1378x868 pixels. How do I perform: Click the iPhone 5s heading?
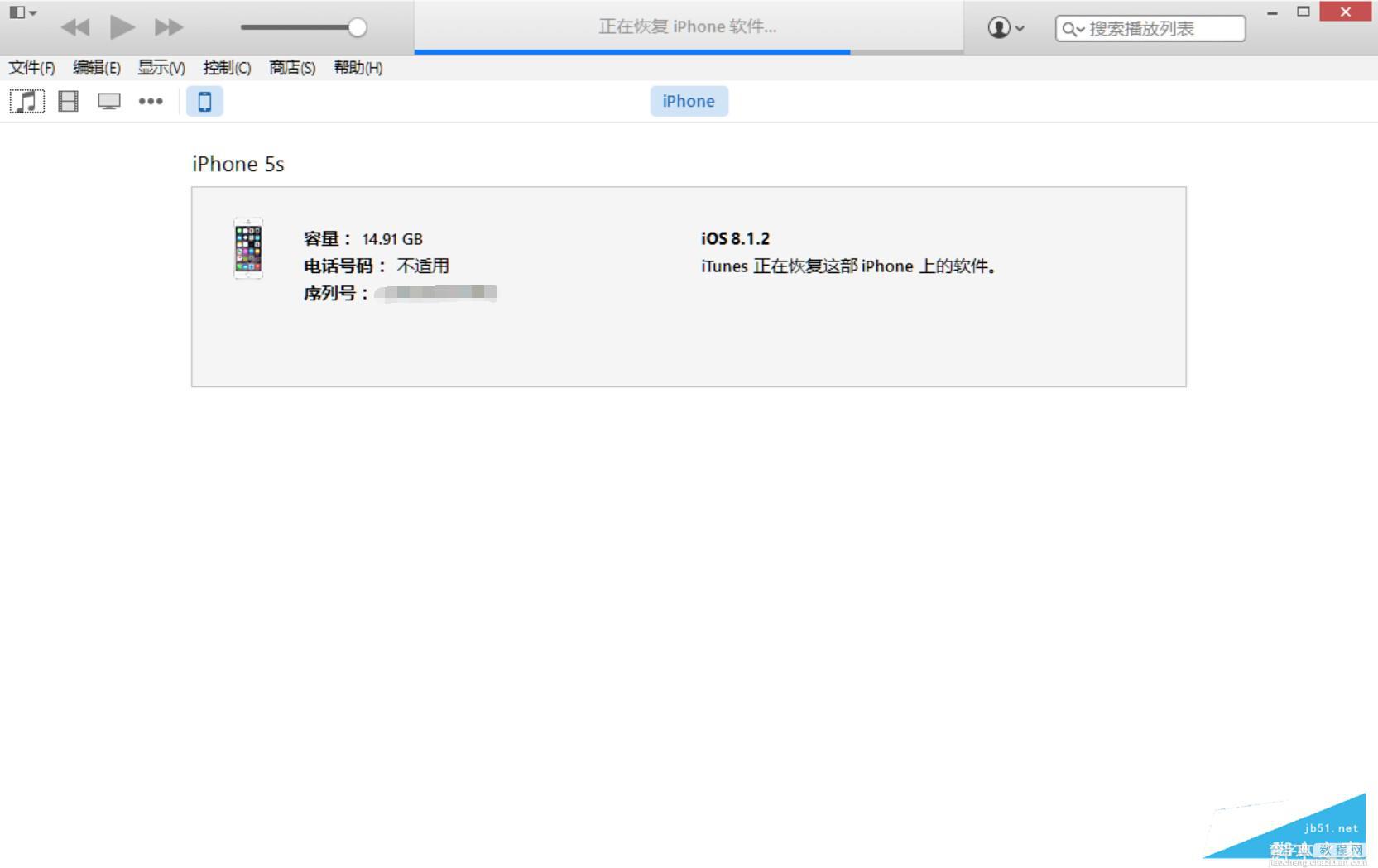point(238,164)
